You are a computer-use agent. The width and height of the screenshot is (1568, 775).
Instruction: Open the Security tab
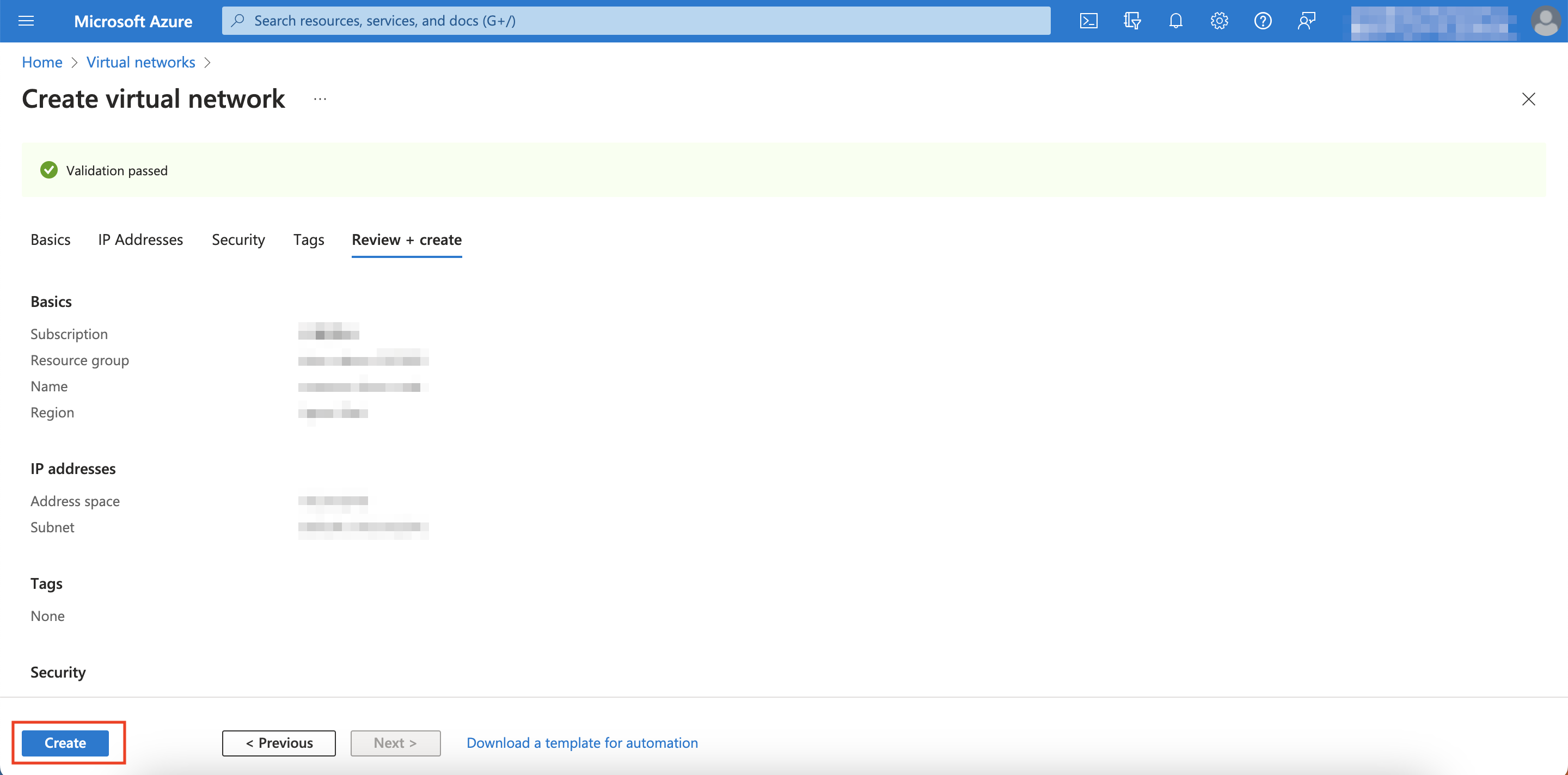[238, 239]
